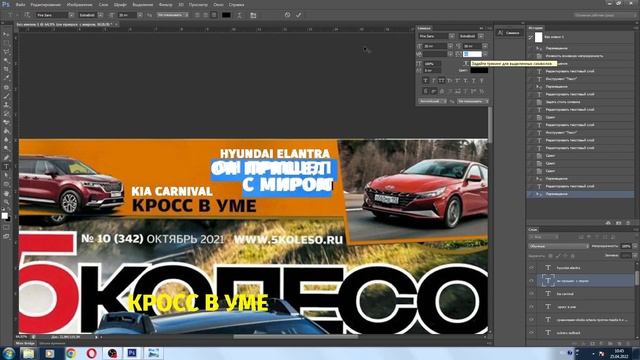Select the Crop tool in the toolbox

point(6,69)
